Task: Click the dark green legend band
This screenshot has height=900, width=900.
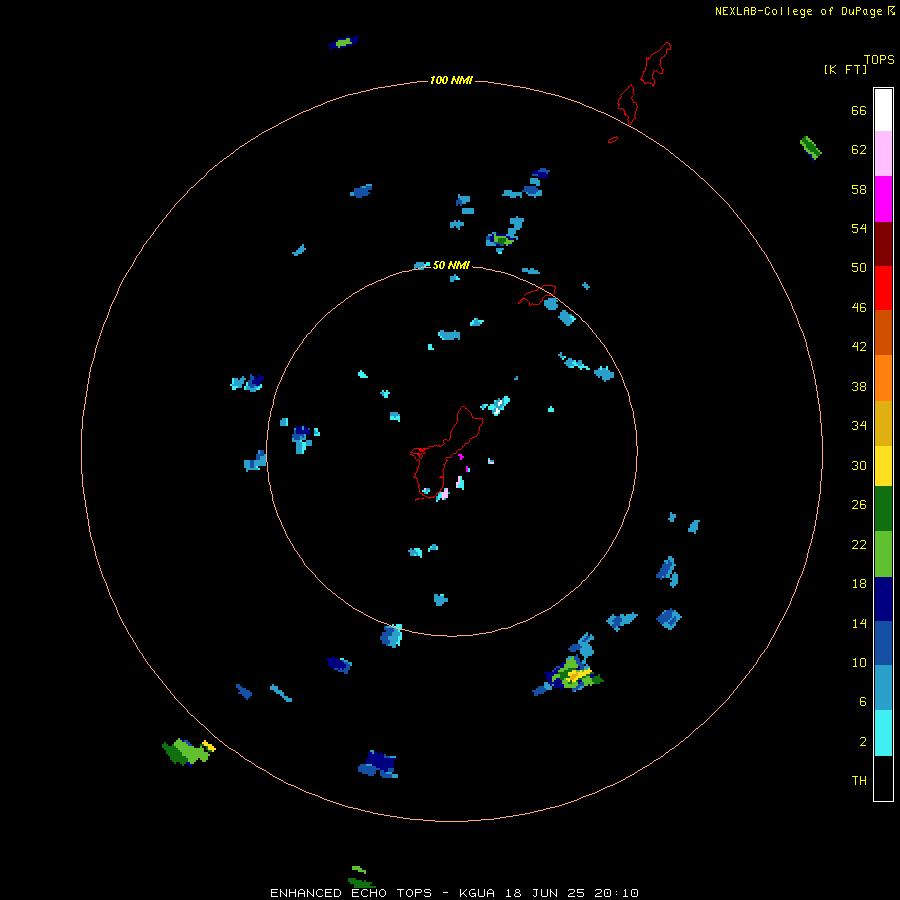Action: coord(883,509)
